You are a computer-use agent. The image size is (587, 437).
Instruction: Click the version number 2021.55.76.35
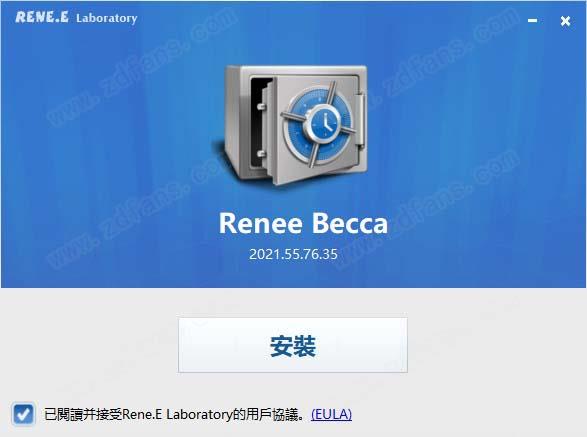click(x=293, y=254)
